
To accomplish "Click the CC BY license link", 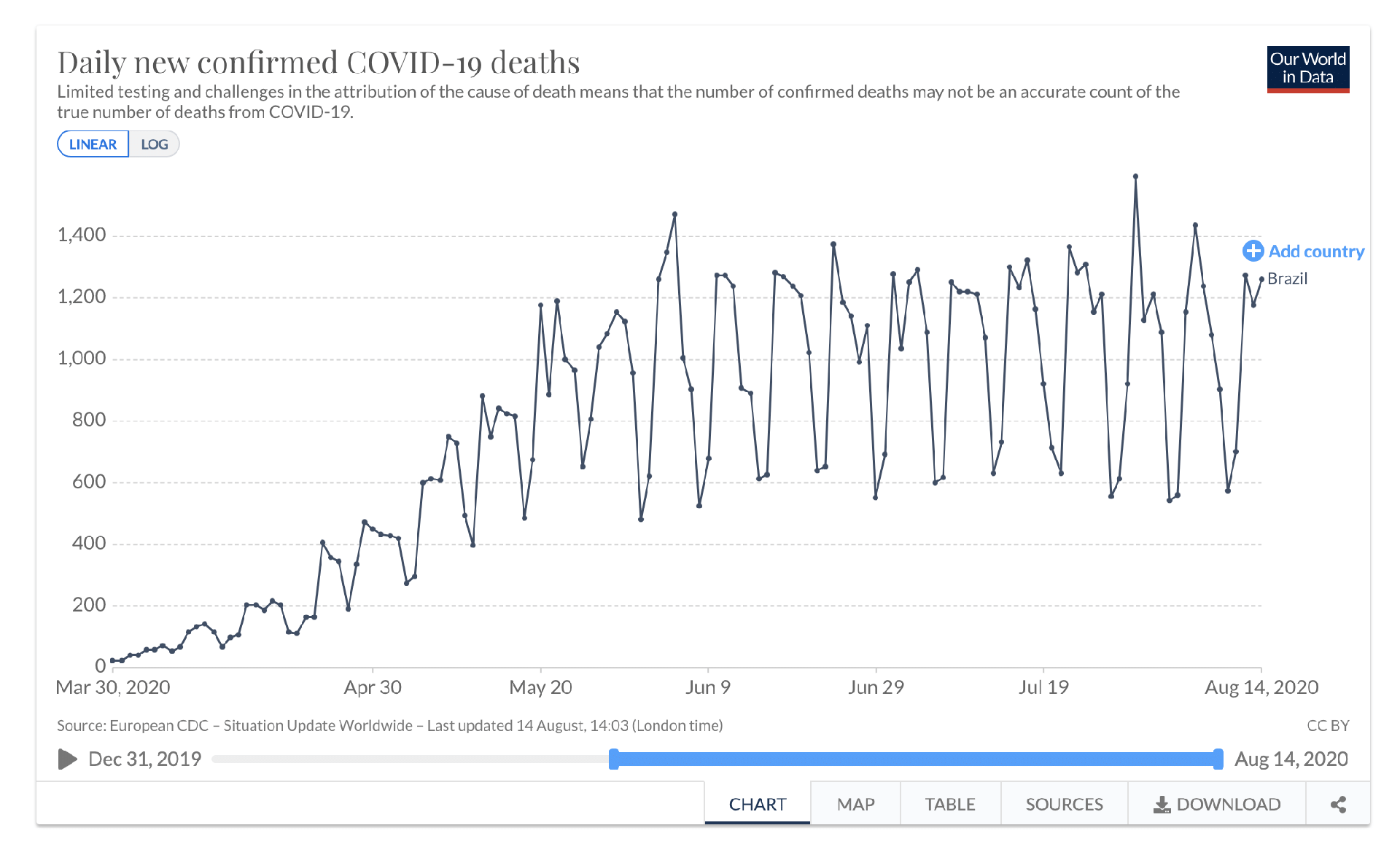I will coord(1327,726).
